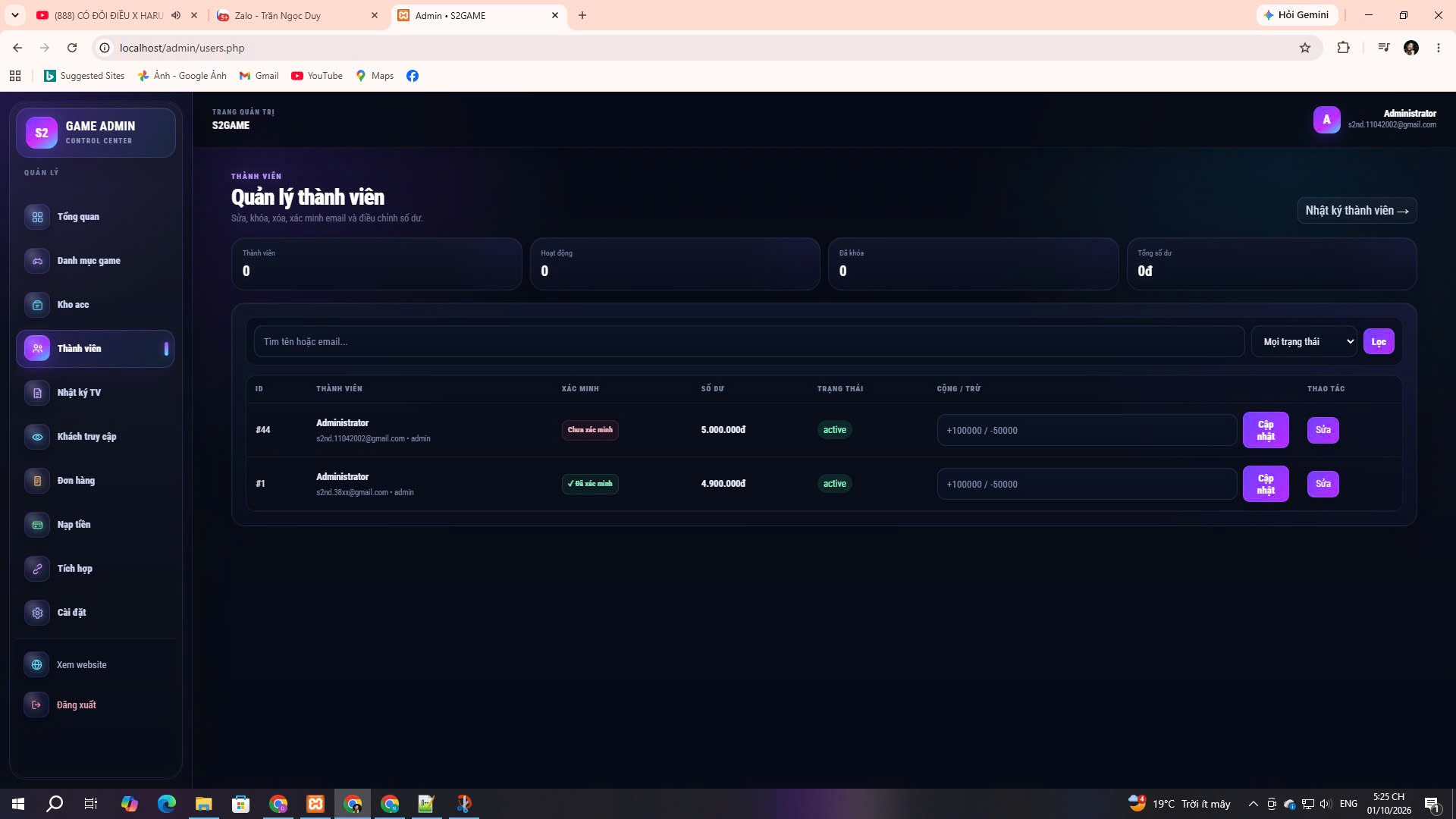Focus the balance adjust field for user #1
Screen dimensions: 1456x819
pos(1087,485)
